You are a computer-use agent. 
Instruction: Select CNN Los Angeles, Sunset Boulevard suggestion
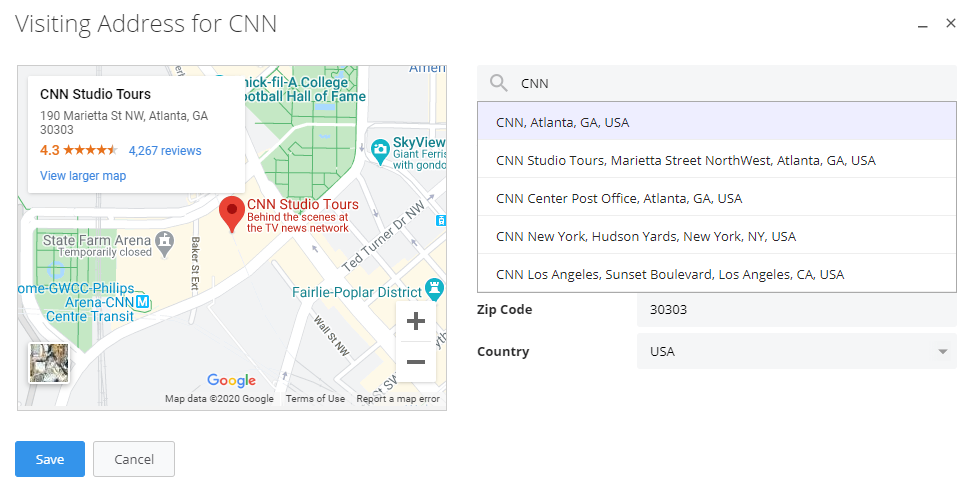(717, 273)
